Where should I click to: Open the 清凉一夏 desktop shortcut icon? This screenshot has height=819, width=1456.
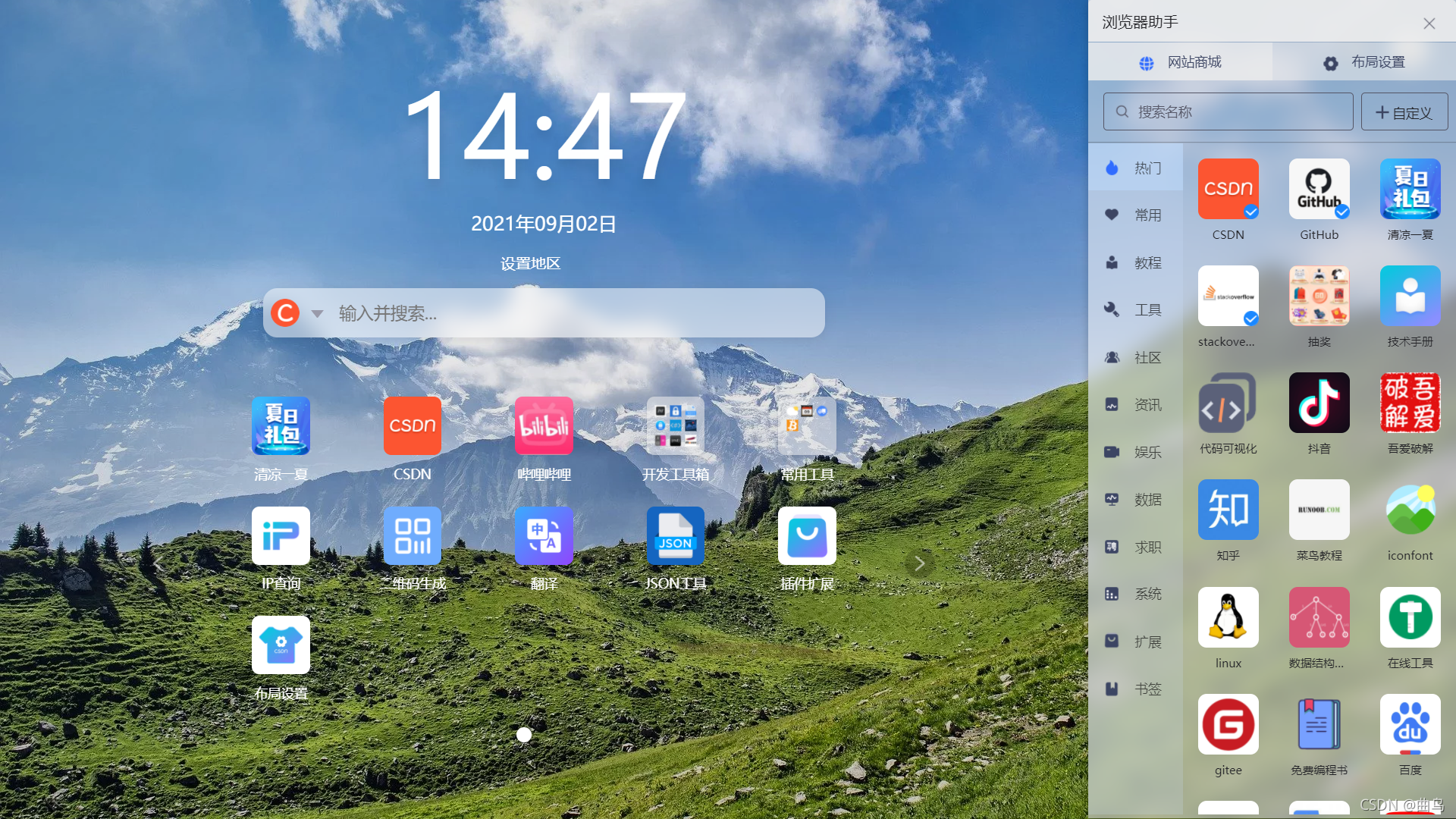tap(281, 425)
